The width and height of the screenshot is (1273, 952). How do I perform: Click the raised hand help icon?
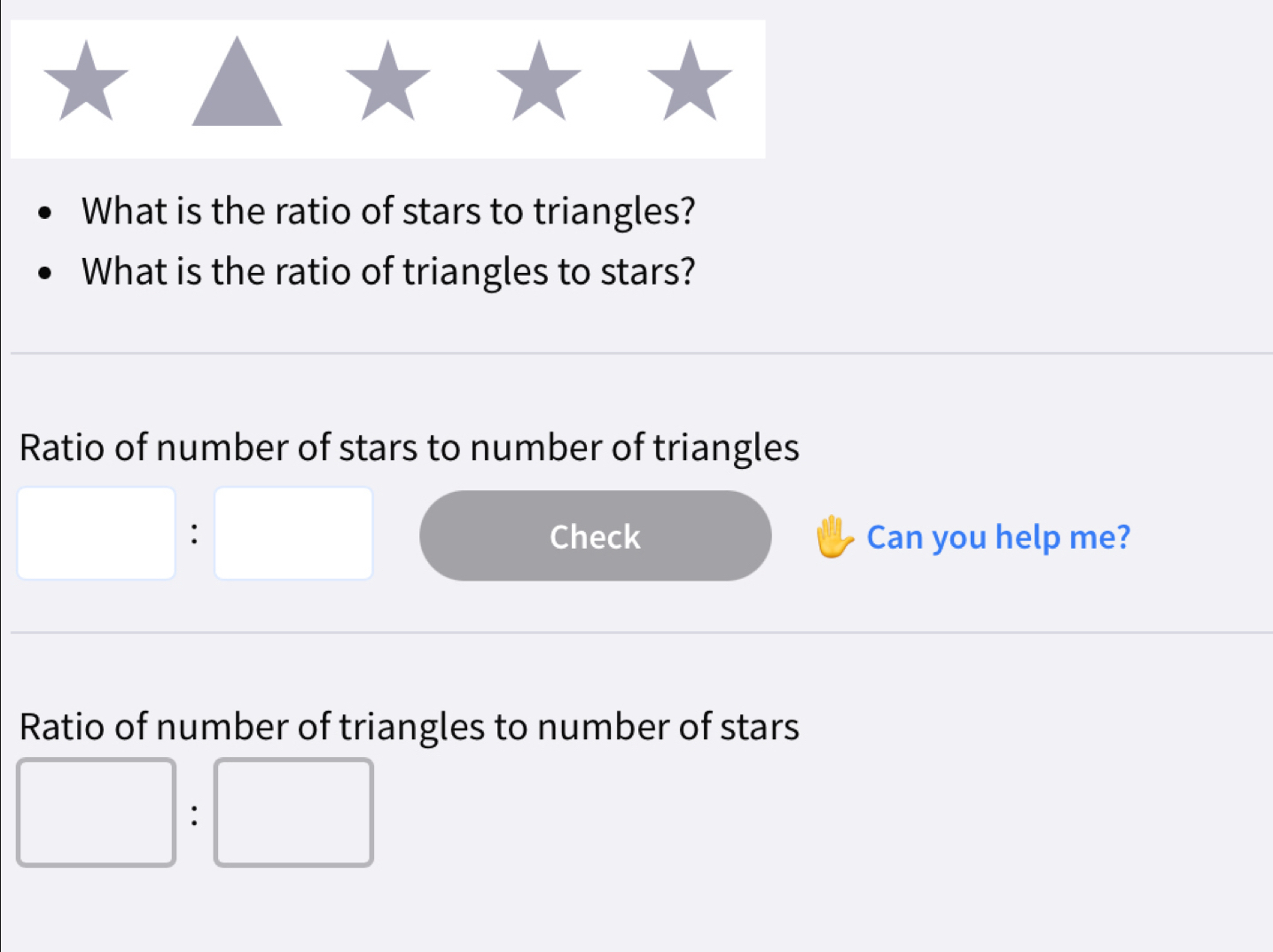[833, 537]
